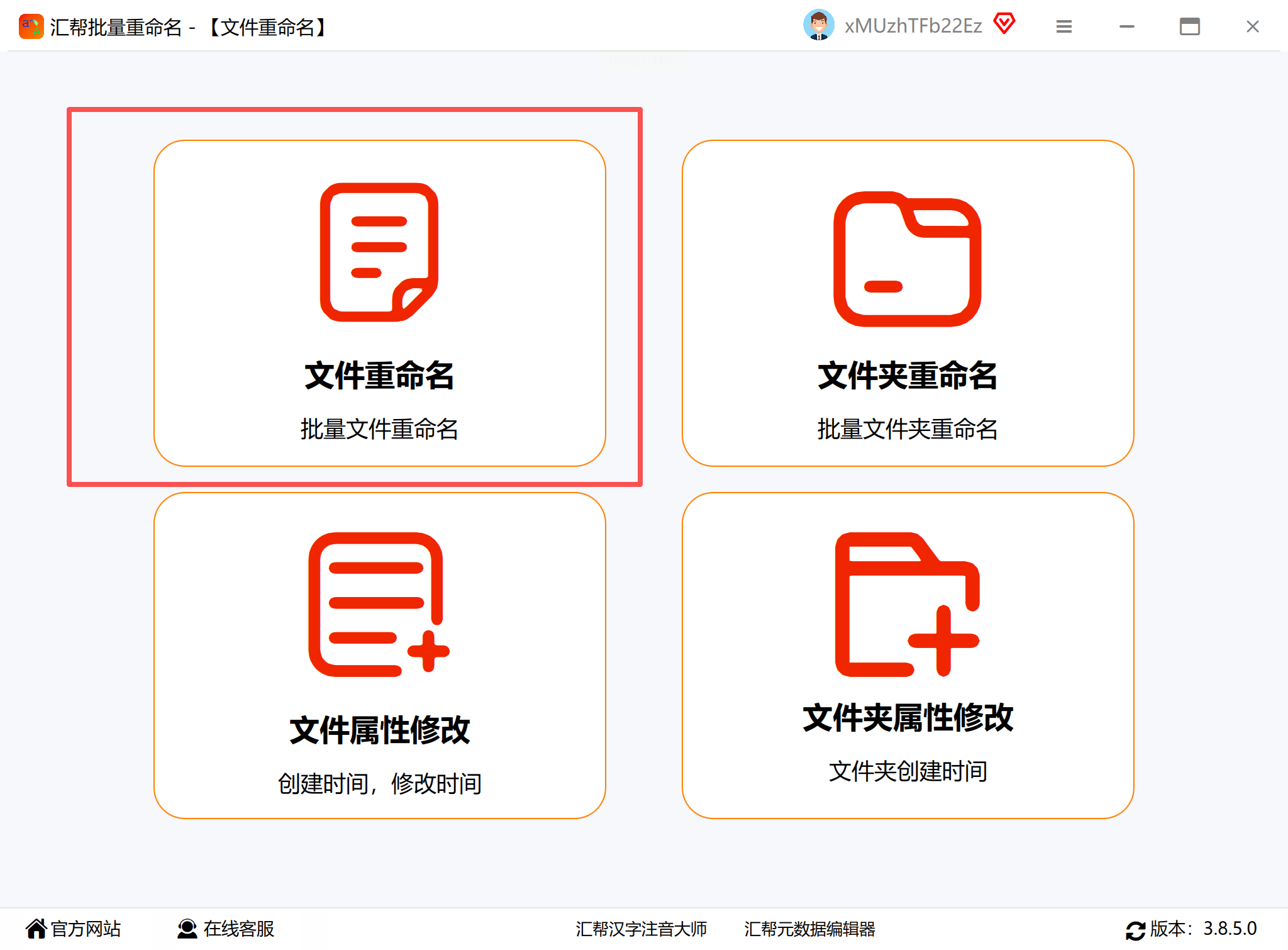Click the folder attribute modify icon
Viewport: 1288px width, 950px height.
tap(907, 604)
